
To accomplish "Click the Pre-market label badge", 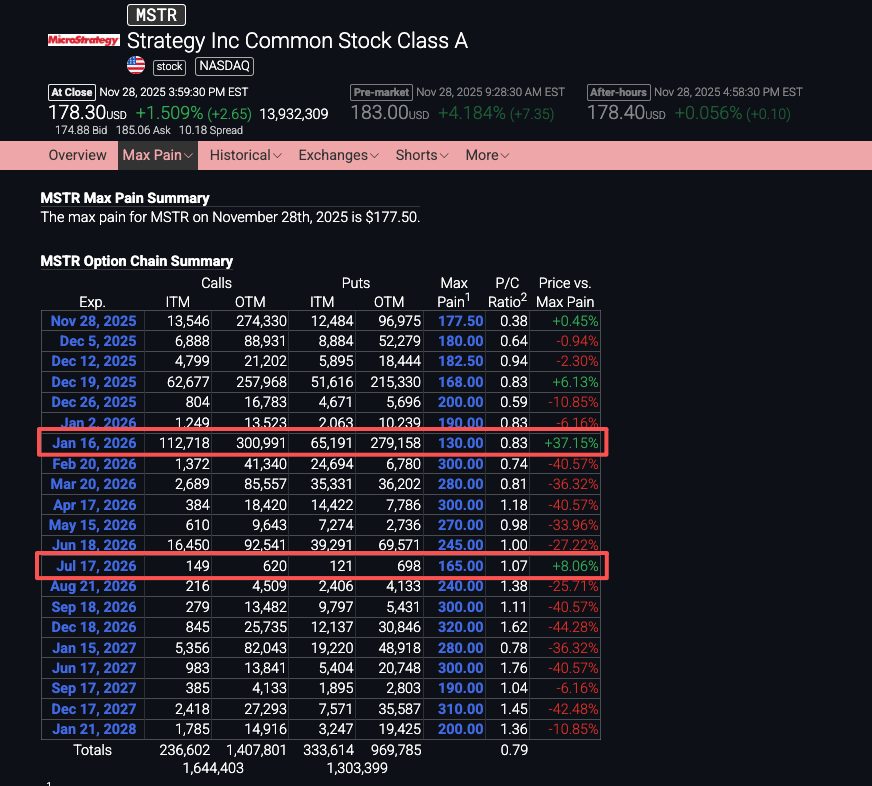I will click(381, 92).
